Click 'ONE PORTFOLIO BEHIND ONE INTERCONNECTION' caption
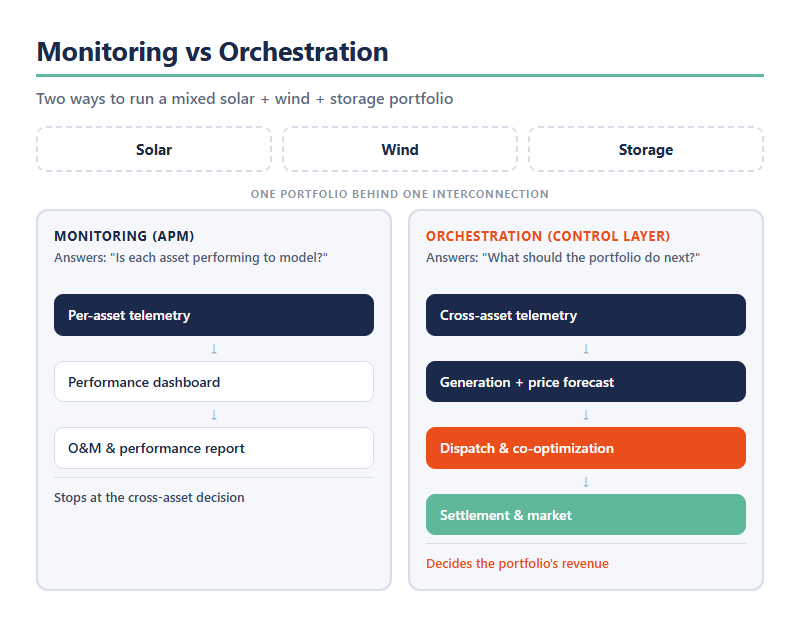The image size is (800, 627). coord(399,194)
